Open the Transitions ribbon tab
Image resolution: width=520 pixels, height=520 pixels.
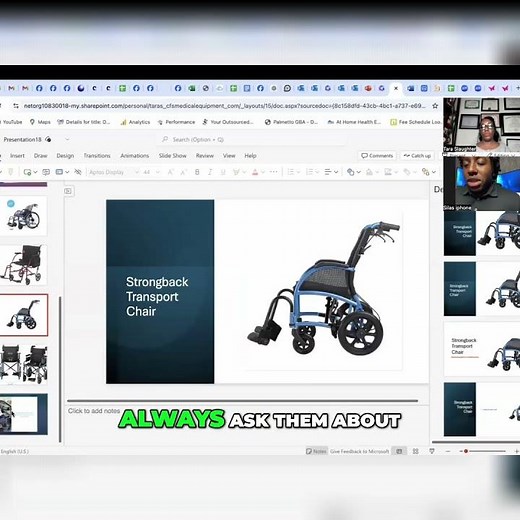click(x=97, y=156)
